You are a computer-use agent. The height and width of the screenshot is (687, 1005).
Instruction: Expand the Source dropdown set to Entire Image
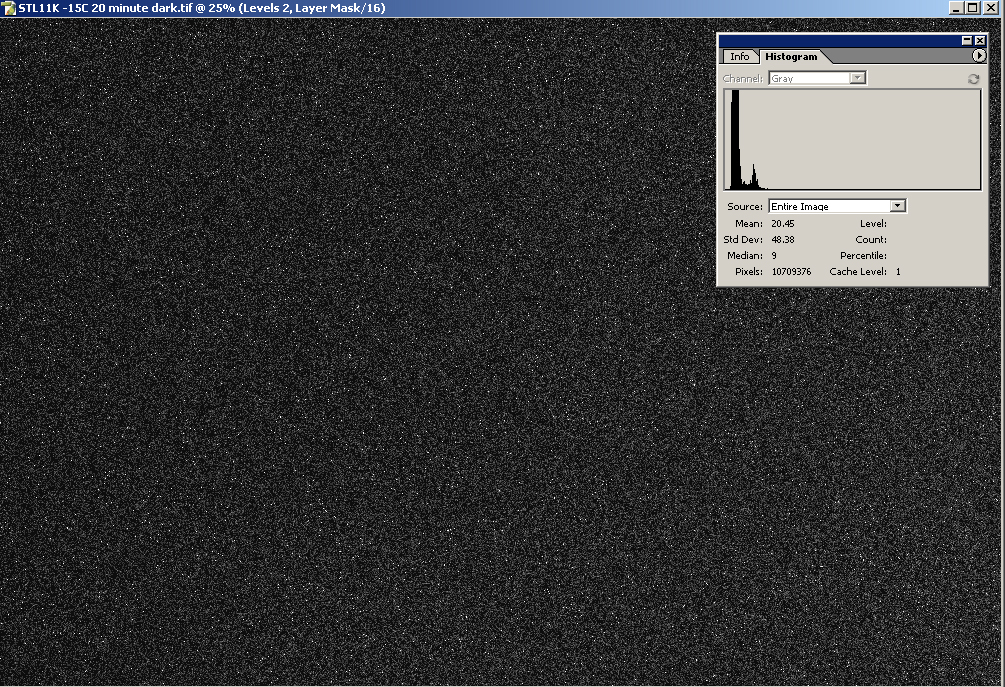pyautogui.click(x=837, y=206)
